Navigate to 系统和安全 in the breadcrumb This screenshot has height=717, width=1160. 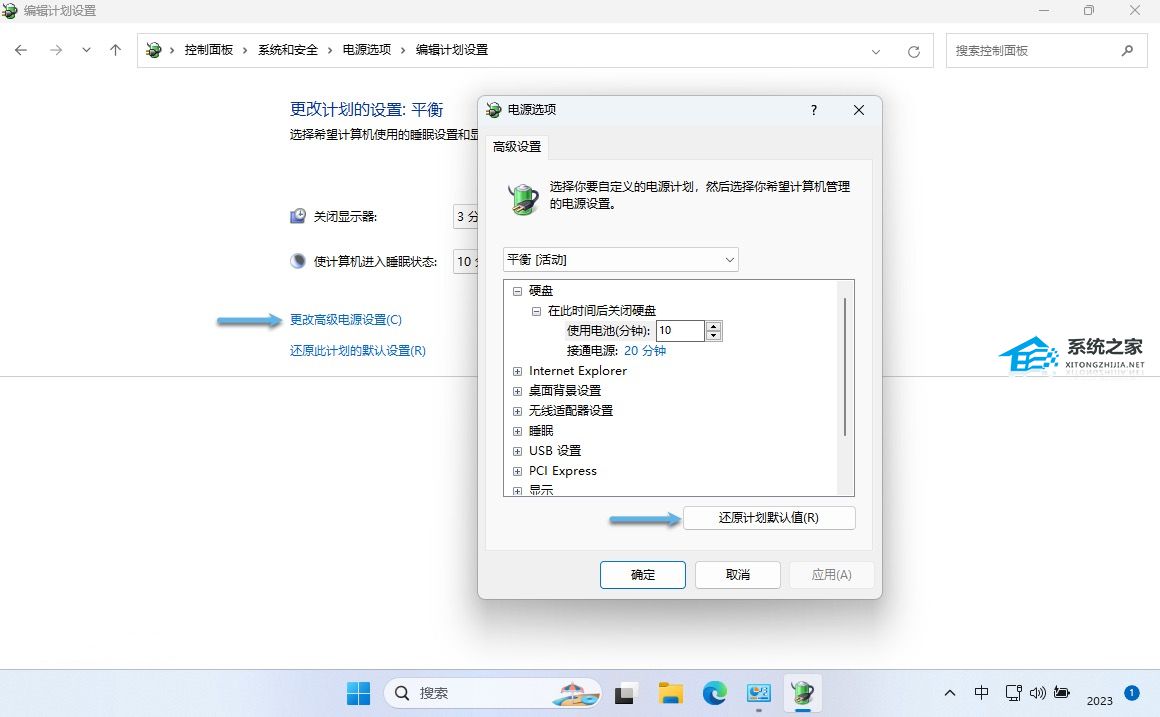(288, 50)
